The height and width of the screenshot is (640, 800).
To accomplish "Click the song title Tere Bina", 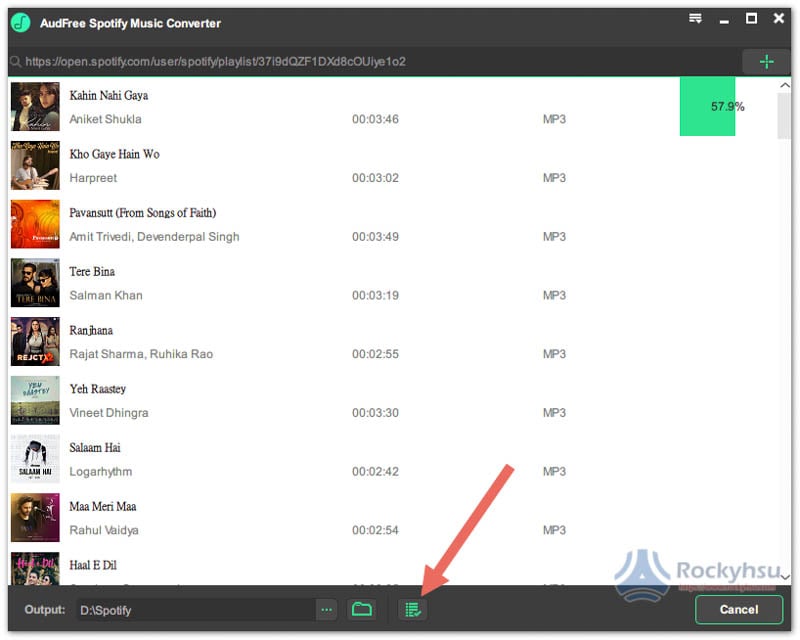I will [92, 272].
